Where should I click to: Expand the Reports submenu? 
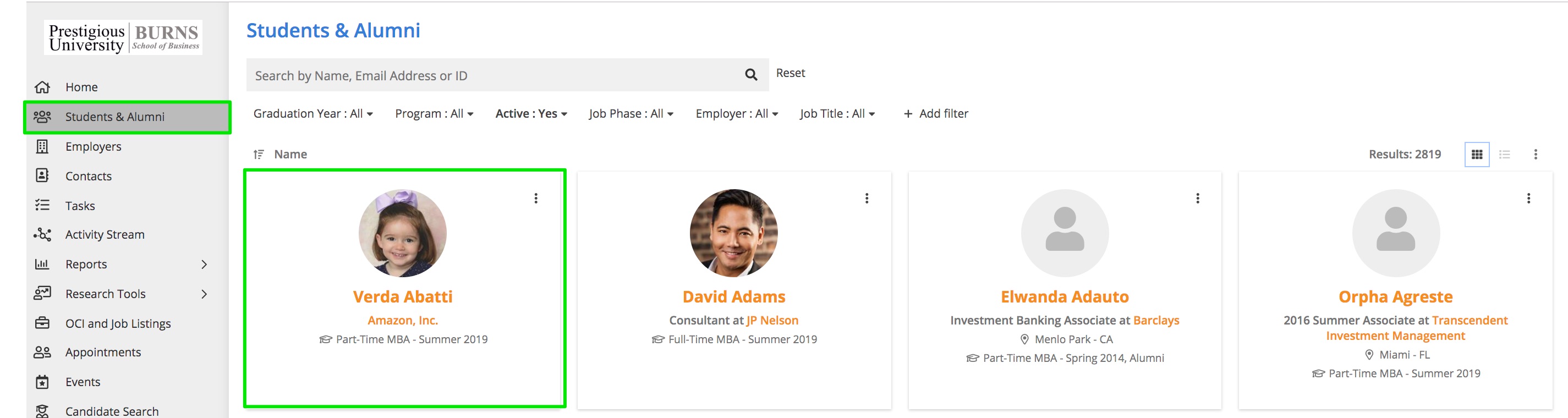pos(204,264)
